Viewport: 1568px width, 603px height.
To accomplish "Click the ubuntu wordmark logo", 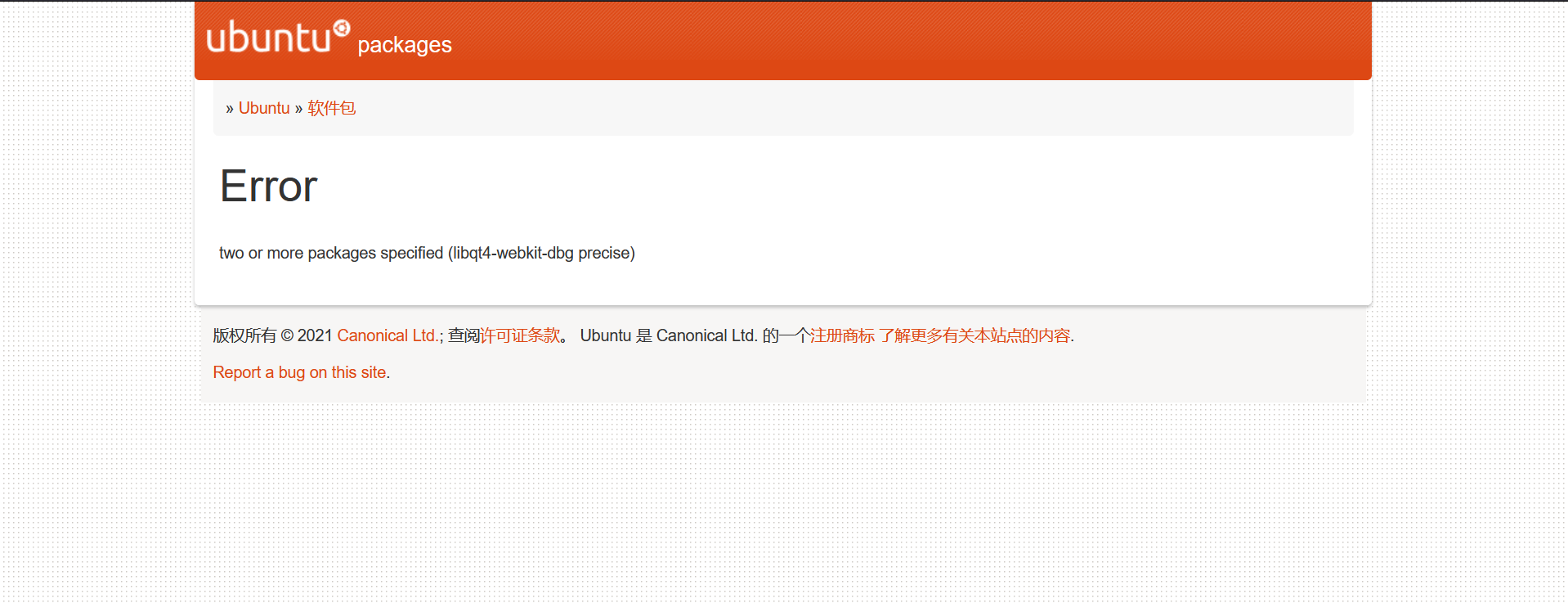I will coord(268,38).
